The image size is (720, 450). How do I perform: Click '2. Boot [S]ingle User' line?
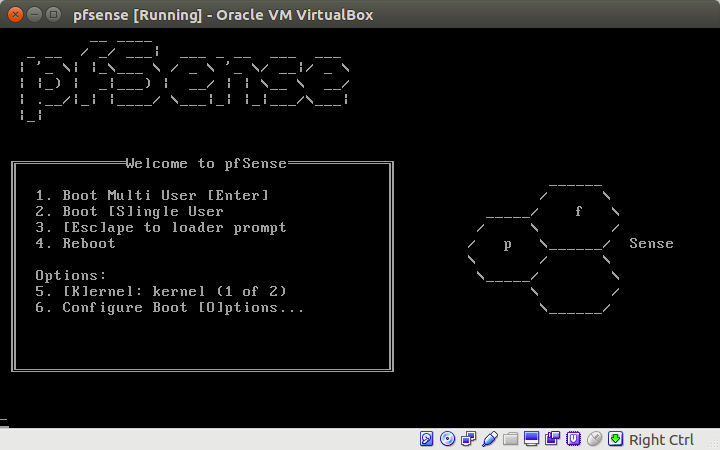[129, 211]
